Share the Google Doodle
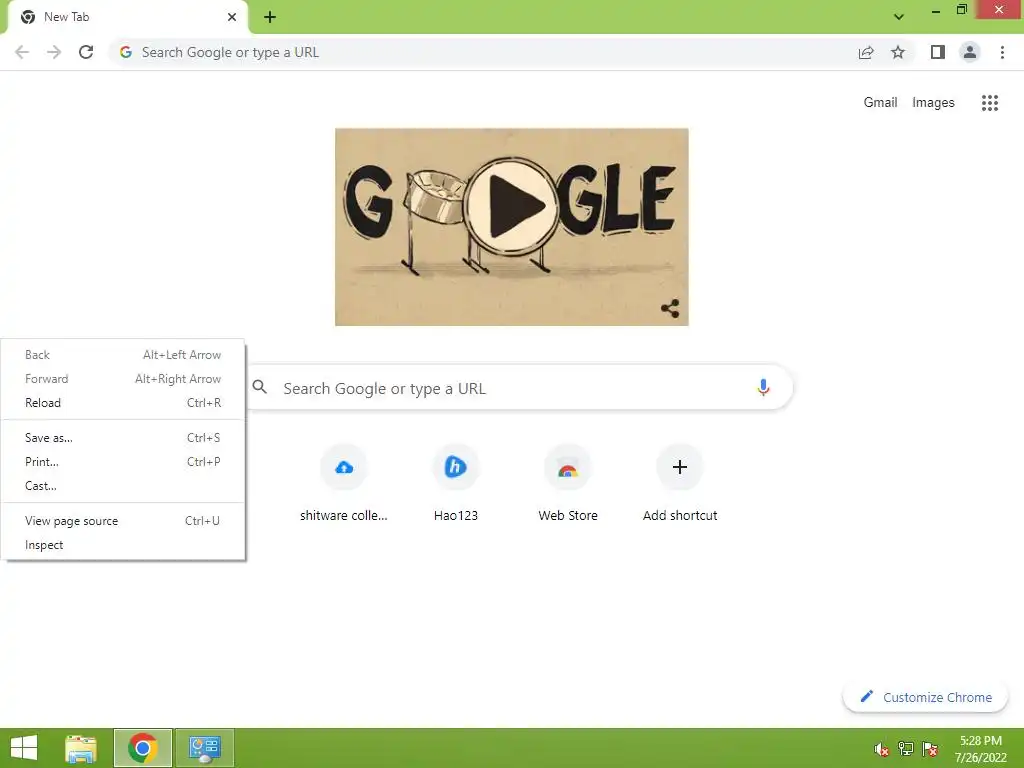This screenshot has width=1024, height=768. tap(670, 308)
